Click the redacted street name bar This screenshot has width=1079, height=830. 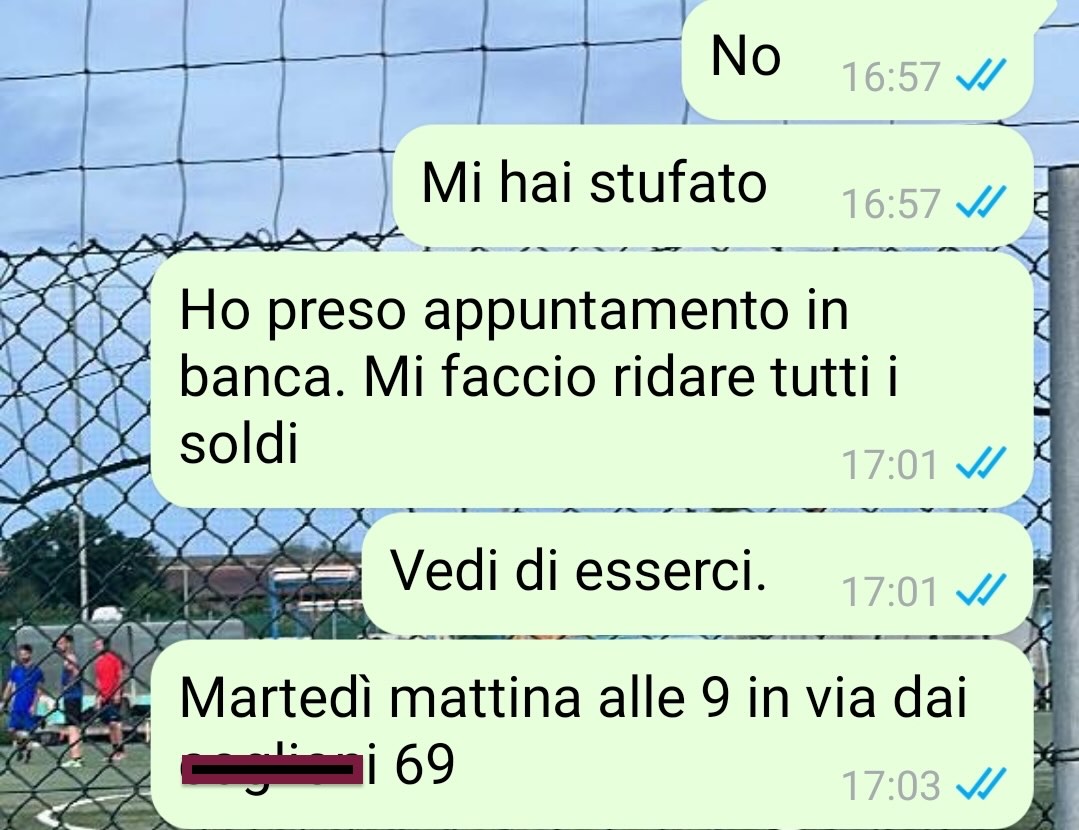[x=272, y=769]
